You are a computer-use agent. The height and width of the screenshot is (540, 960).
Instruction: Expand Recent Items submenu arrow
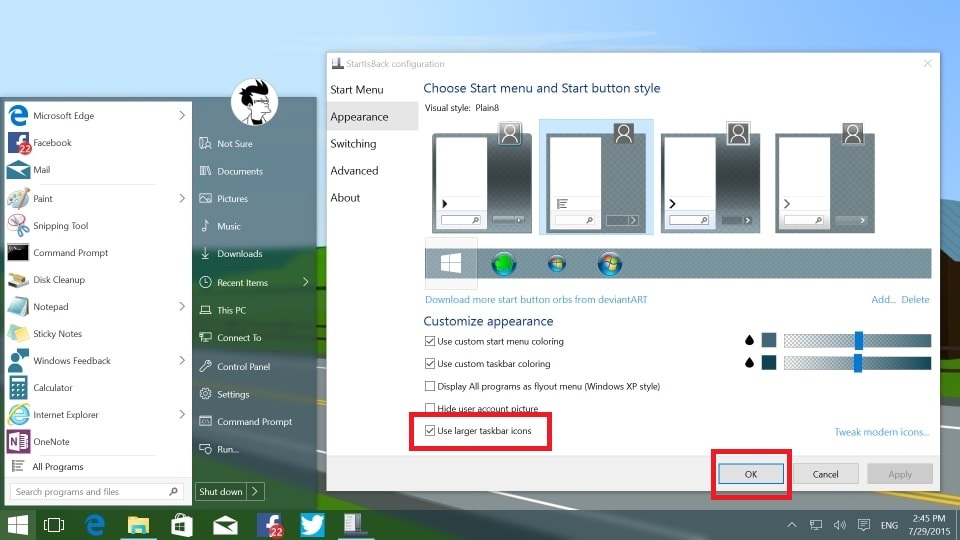coord(306,282)
